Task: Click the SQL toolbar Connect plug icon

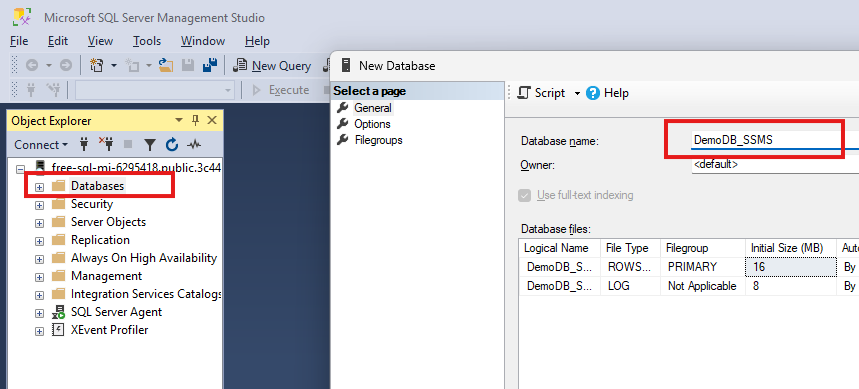Action: pyautogui.click(x=31, y=89)
